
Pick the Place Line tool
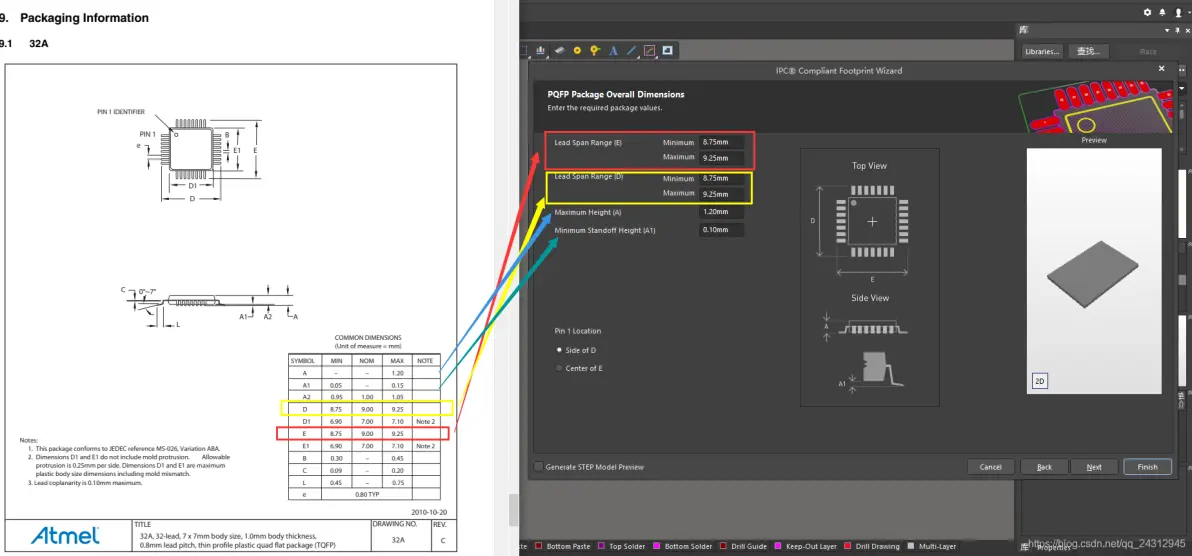pos(631,51)
